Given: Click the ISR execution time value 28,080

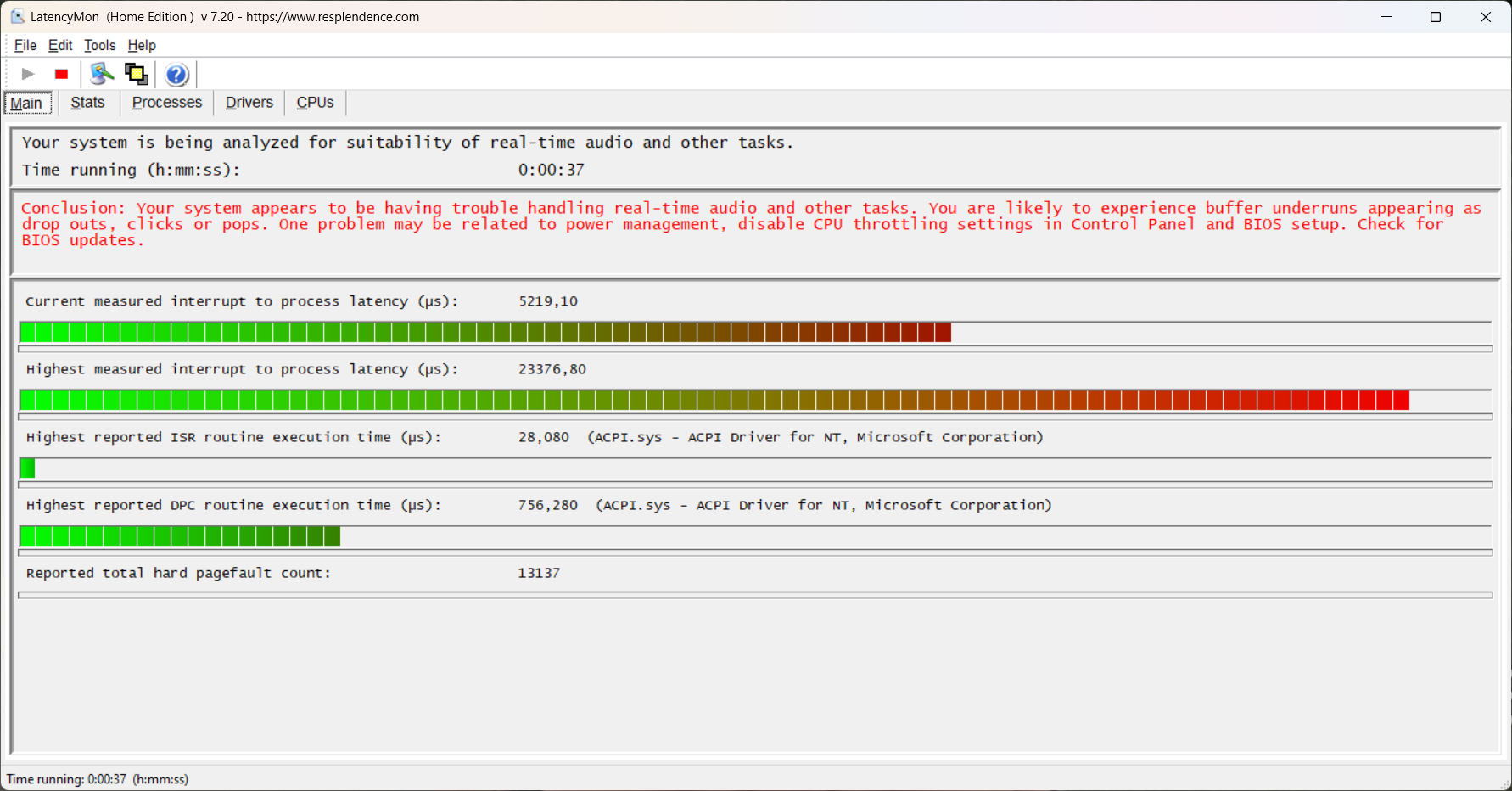Looking at the screenshot, I should (x=544, y=437).
